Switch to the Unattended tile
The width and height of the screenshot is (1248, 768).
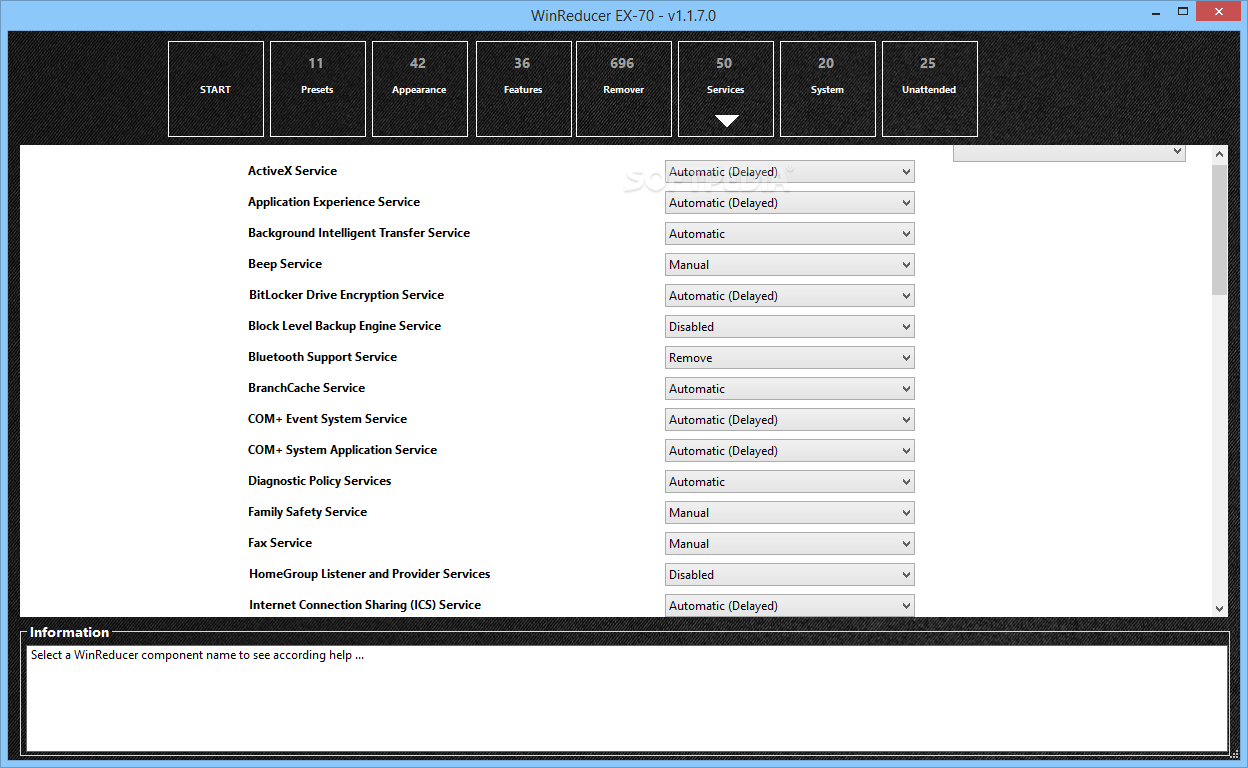930,89
